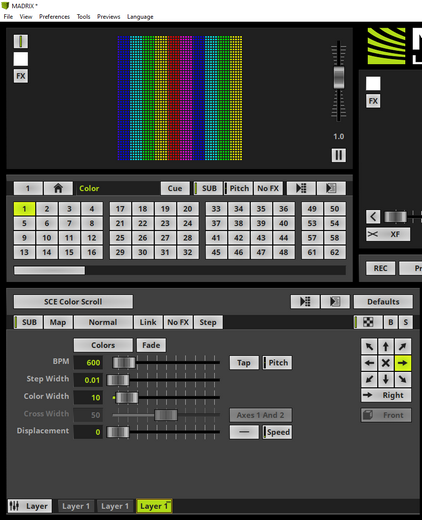Open the SCE Color Scroll effect dropdown
This screenshot has width=422, height=520.
click(73, 302)
